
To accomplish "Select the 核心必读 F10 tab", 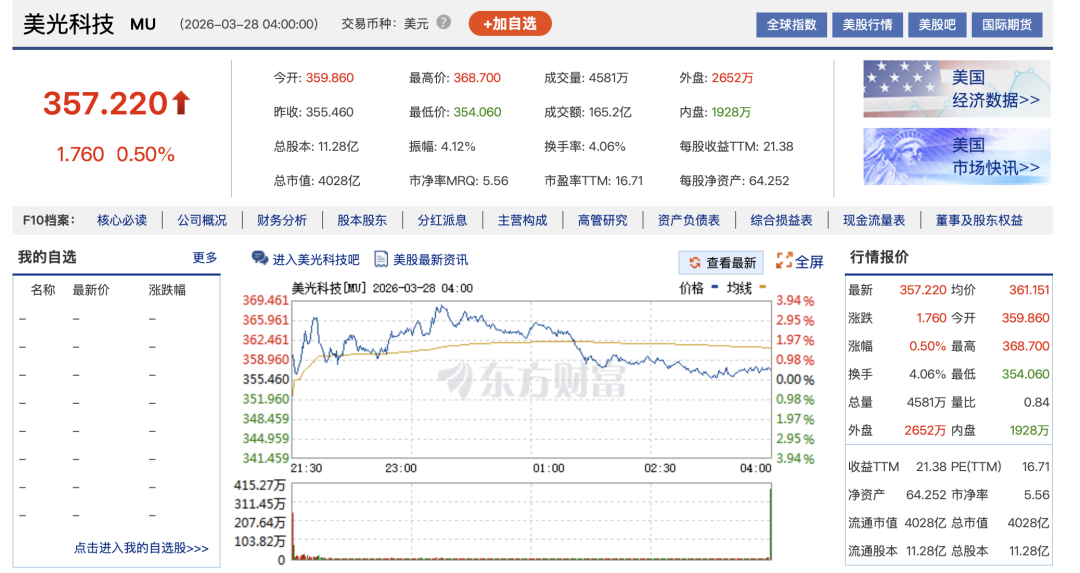I will [x=122, y=220].
